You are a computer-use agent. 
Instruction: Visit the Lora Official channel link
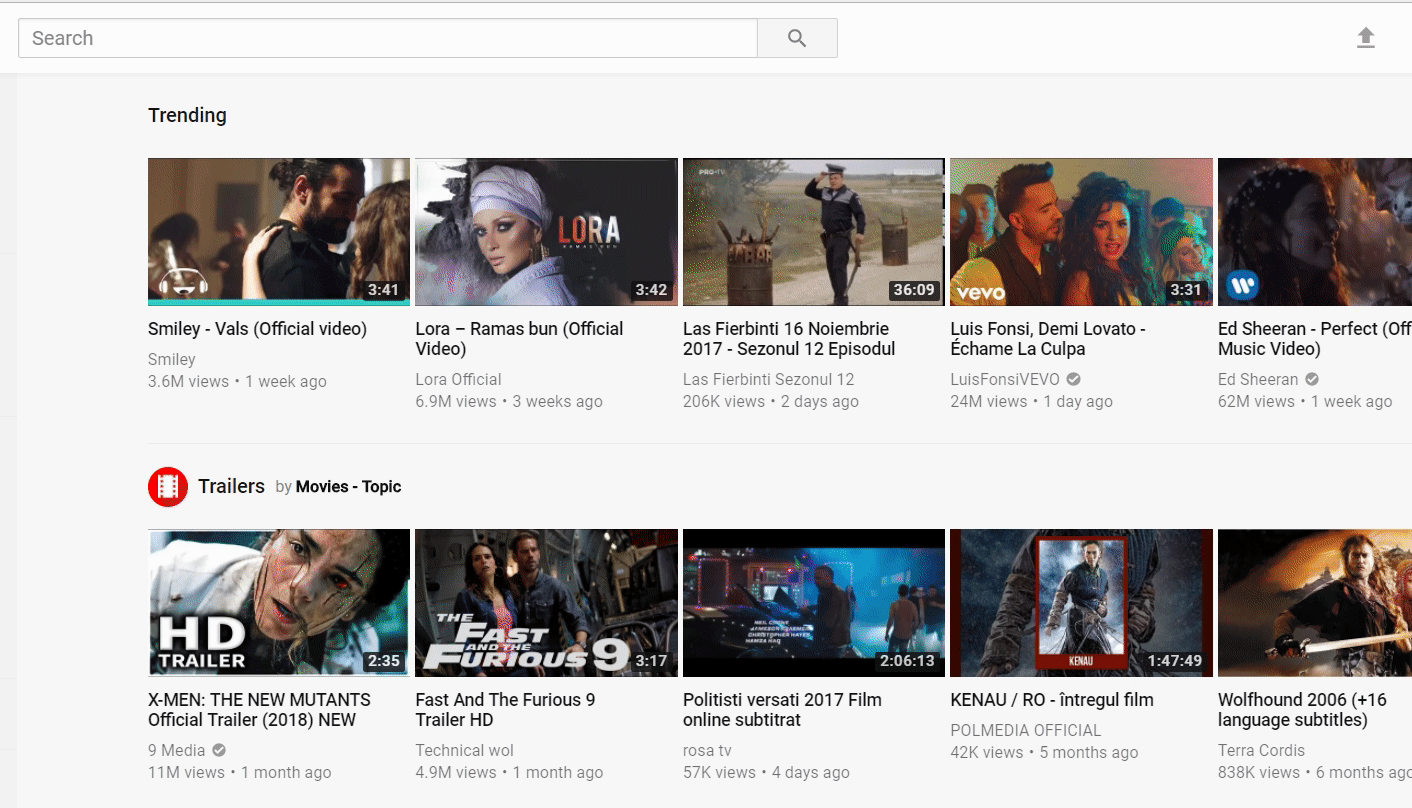458,380
